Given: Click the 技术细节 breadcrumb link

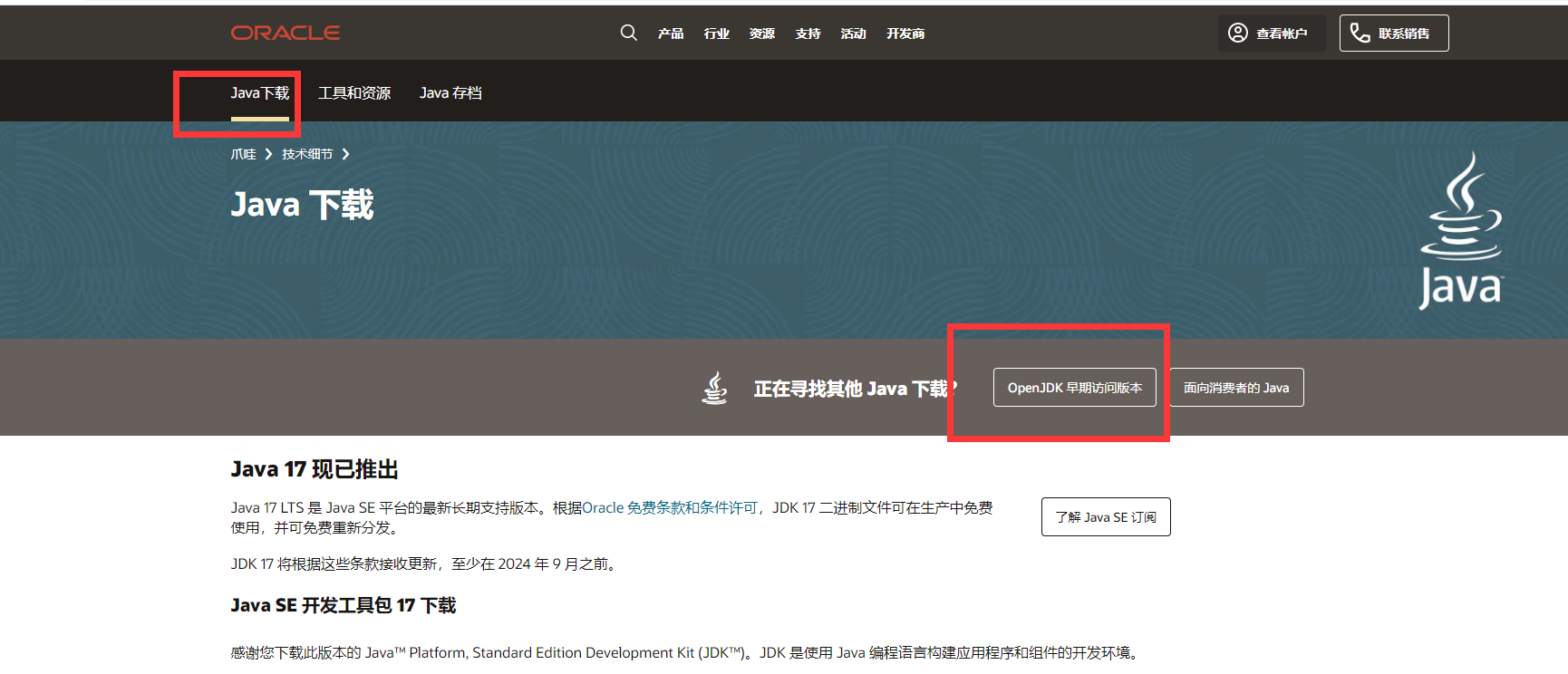Looking at the screenshot, I should coord(307,154).
